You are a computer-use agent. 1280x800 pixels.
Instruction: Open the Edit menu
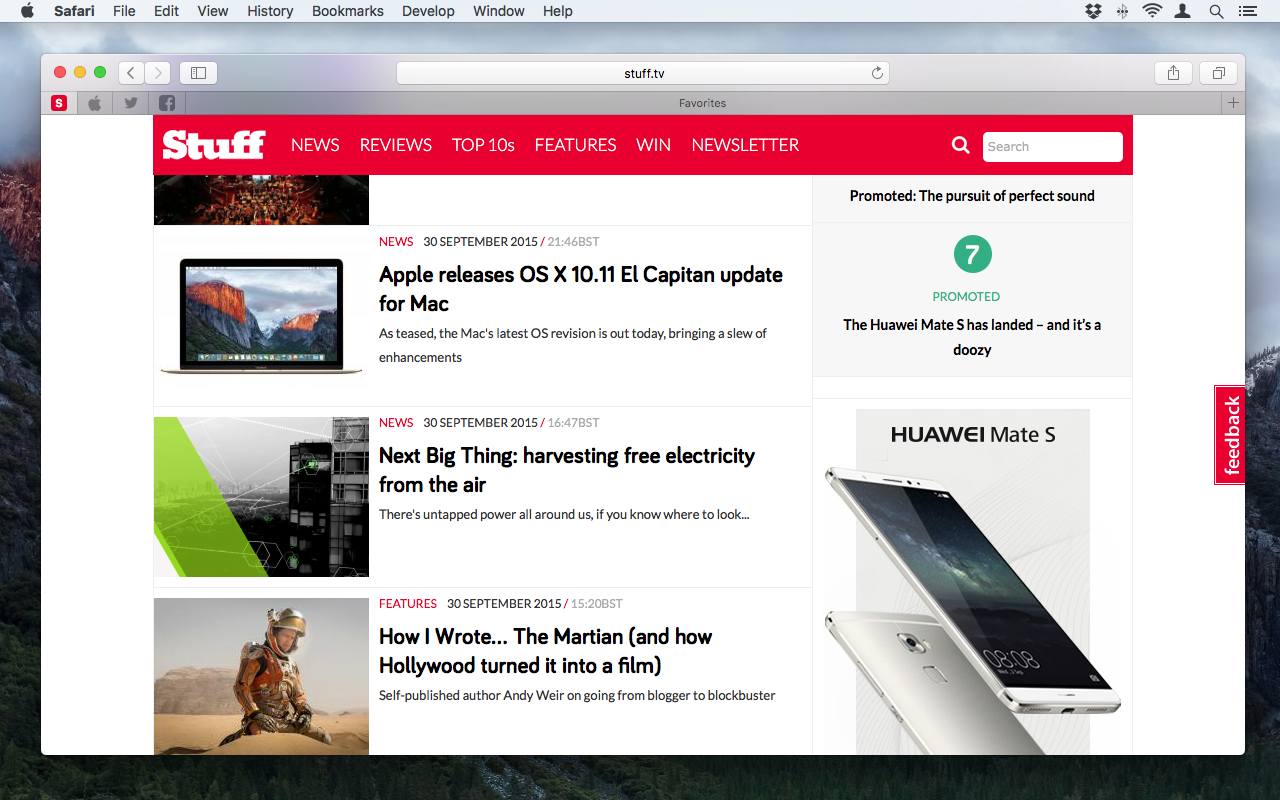(x=166, y=11)
